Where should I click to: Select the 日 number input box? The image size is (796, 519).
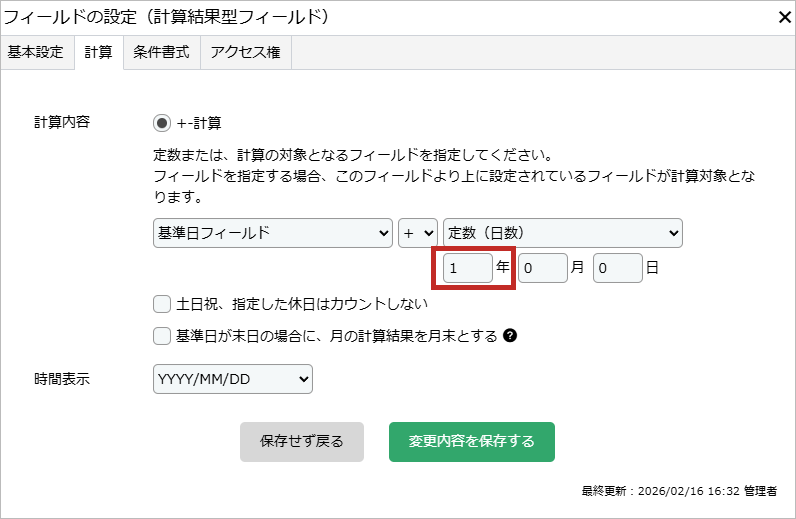[x=617, y=269]
